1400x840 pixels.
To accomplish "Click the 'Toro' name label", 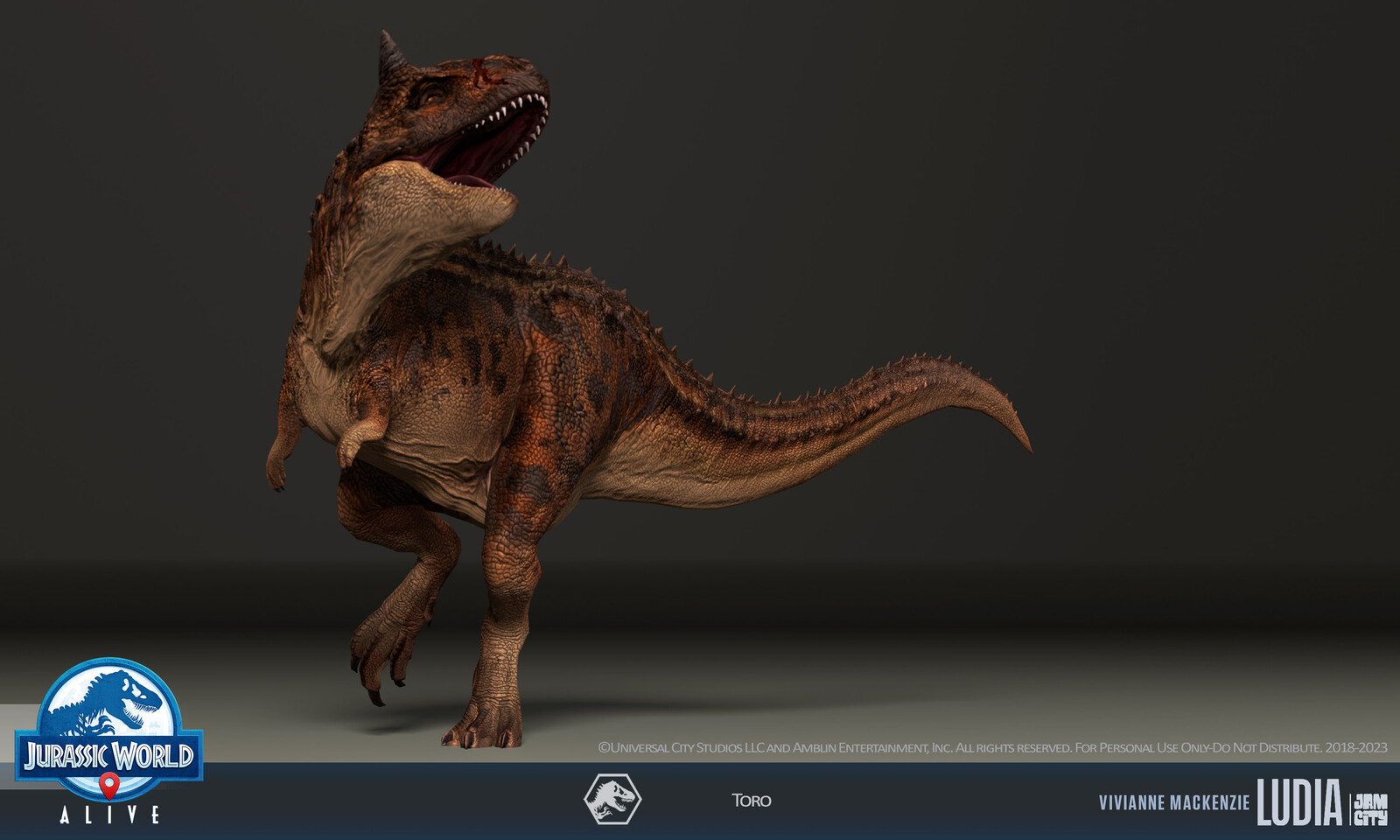I will tap(752, 801).
